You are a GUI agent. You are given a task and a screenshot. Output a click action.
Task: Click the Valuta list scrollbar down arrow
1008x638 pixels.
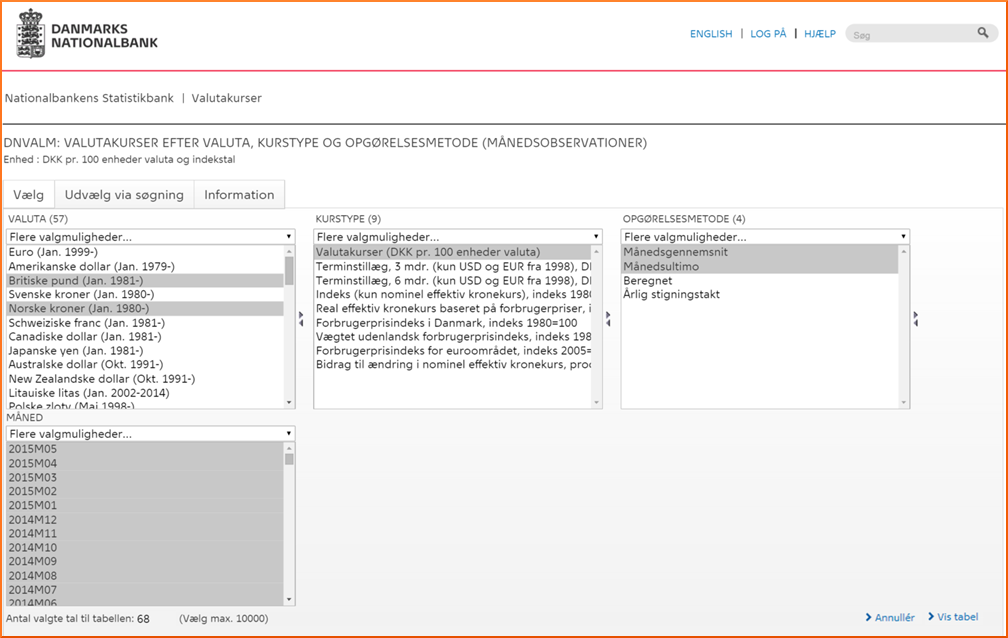point(290,402)
